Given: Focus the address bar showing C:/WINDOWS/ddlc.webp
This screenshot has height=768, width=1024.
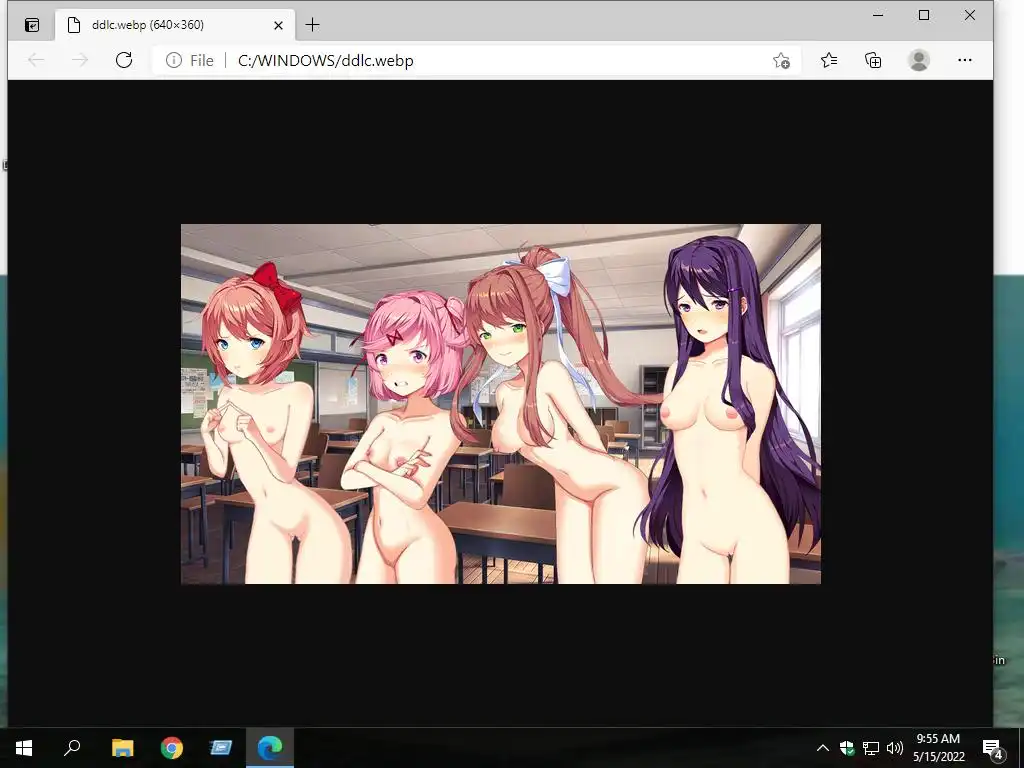Looking at the screenshot, I should pos(477,60).
